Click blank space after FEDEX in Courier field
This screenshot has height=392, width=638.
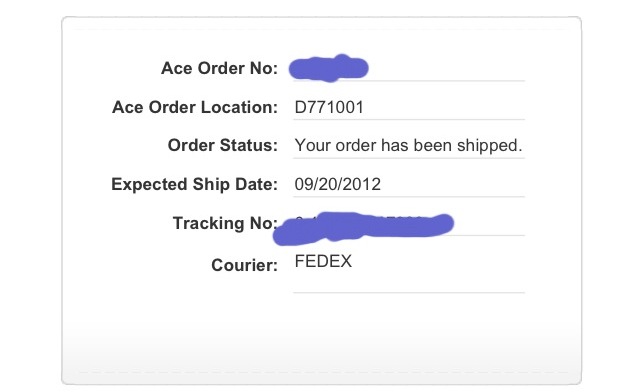(x=438, y=261)
